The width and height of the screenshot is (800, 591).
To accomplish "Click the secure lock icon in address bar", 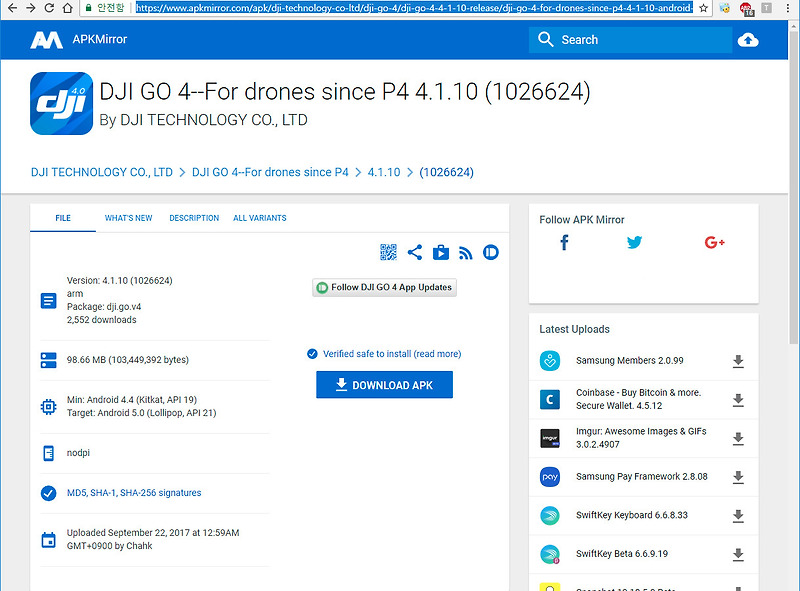I will click(88, 8).
